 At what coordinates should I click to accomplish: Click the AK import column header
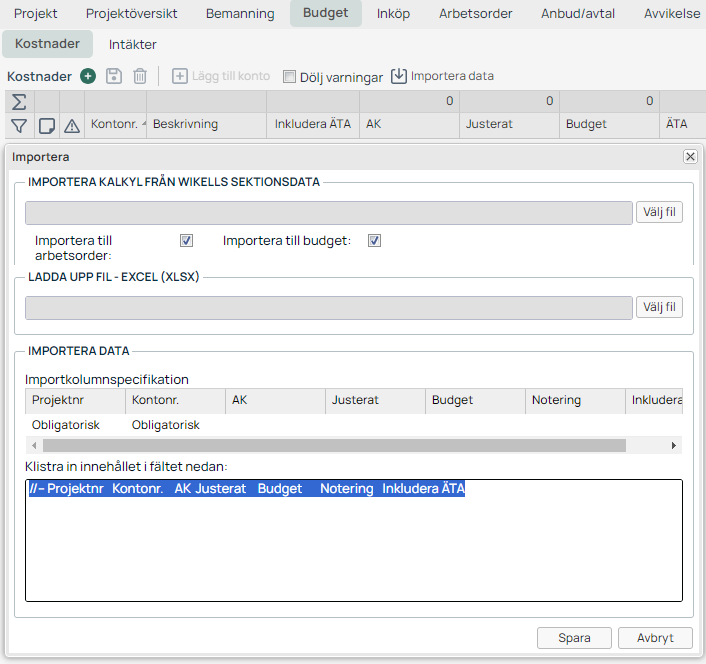(275, 400)
